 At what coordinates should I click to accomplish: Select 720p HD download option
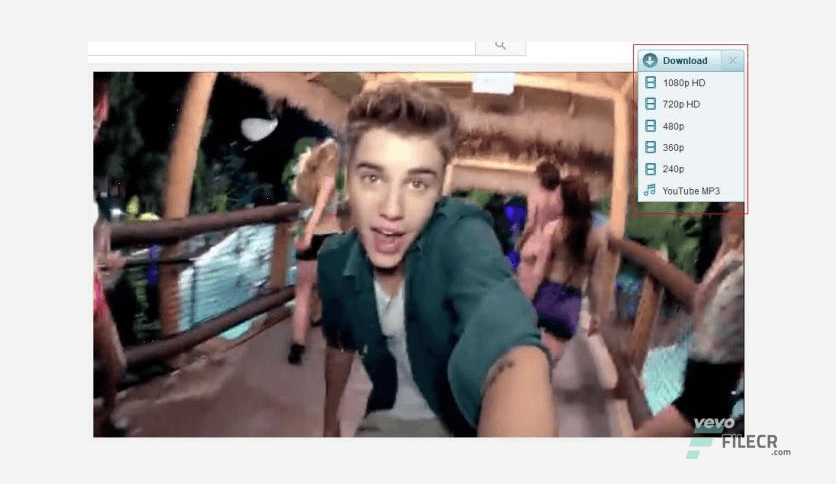pyautogui.click(x=691, y=104)
